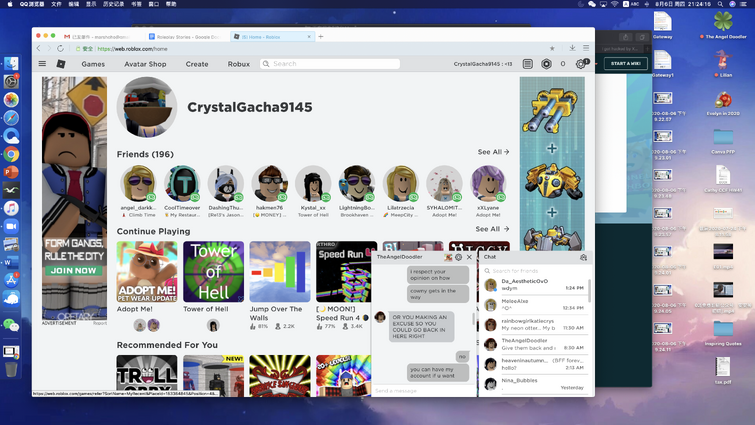755x425 pixels.
Task: Open MeleeAlxe chat conversation
Action: click(535, 304)
